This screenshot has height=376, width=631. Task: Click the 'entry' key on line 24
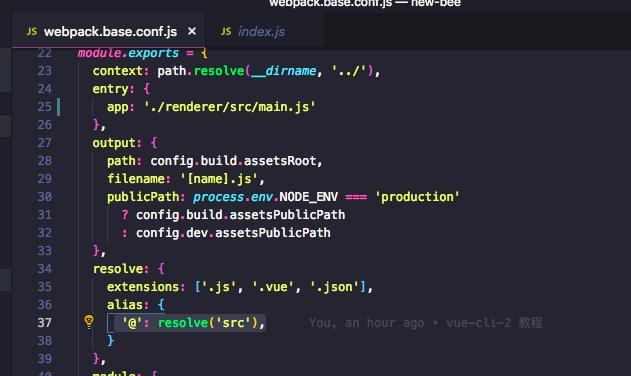(x=110, y=89)
